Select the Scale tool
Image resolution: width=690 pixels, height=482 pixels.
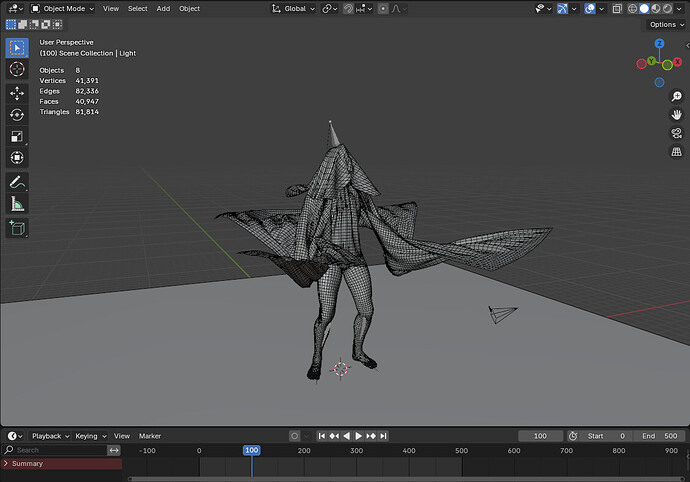pyautogui.click(x=17, y=136)
